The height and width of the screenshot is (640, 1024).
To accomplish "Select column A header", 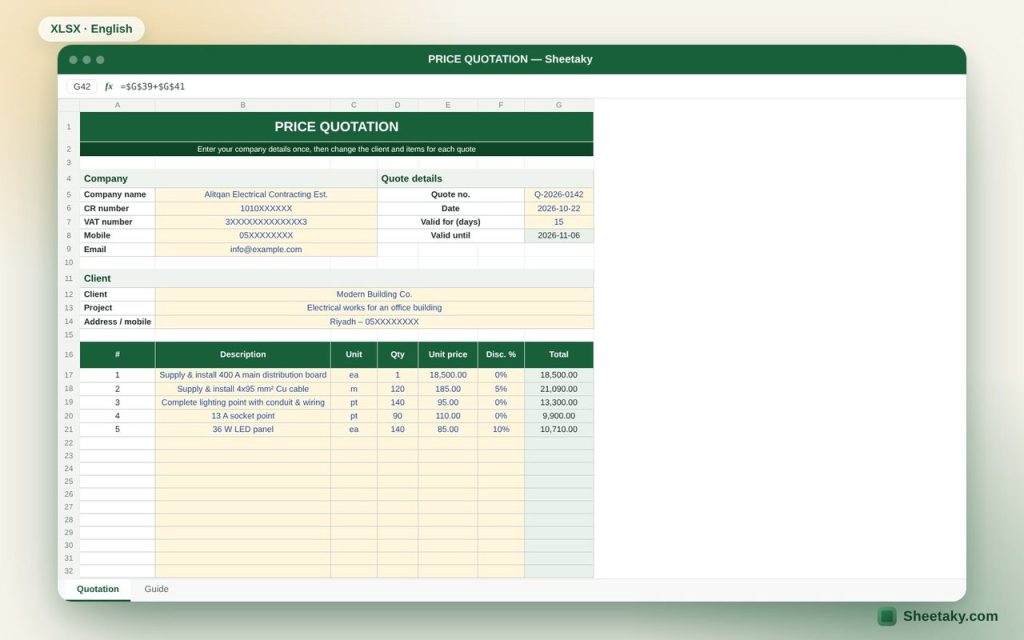I will pos(118,104).
